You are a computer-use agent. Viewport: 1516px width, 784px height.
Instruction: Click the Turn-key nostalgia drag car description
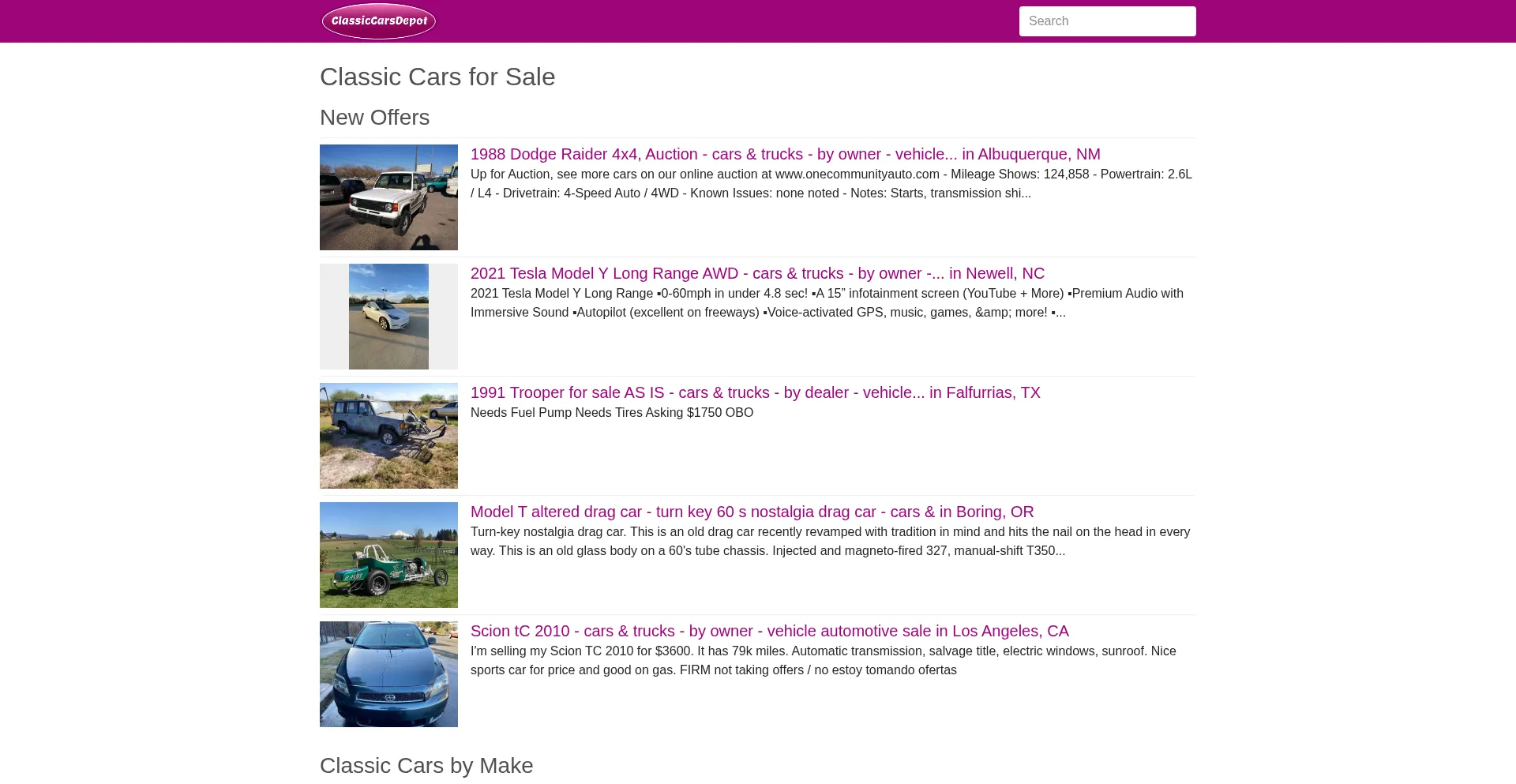829,541
